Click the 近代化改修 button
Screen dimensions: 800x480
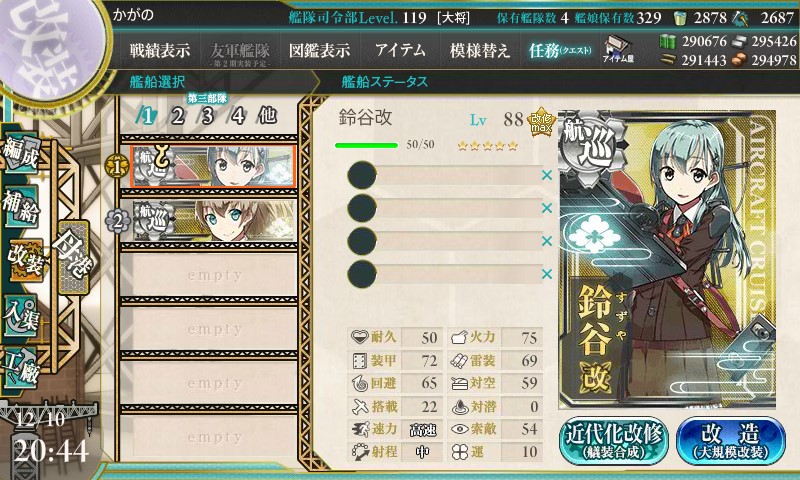614,440
